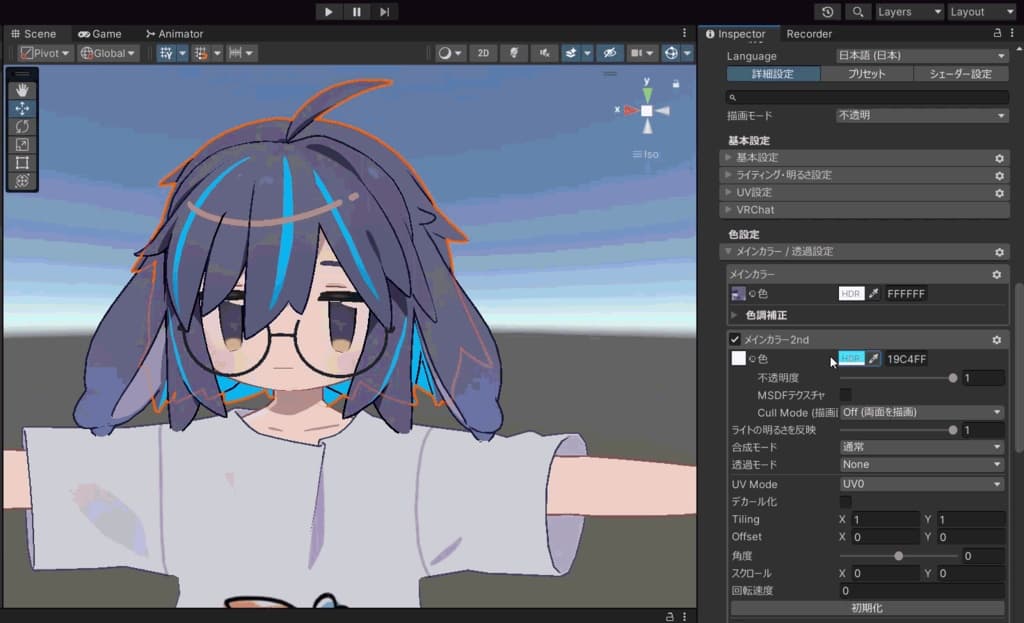The height and width of the screenshot is (623, 1024).
Task: Toggle the Scene view audio icon
Action: tap(545, 52)
